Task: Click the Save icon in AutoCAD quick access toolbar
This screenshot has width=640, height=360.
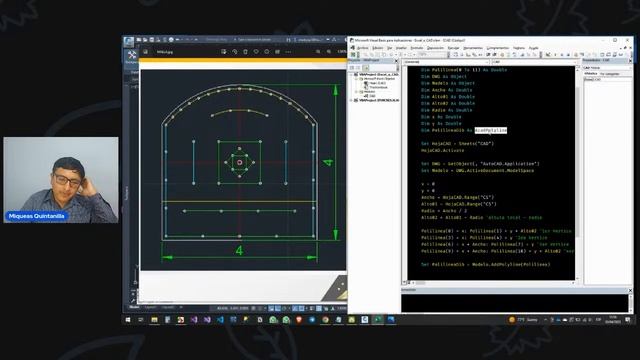Action: tap(151, 40)
